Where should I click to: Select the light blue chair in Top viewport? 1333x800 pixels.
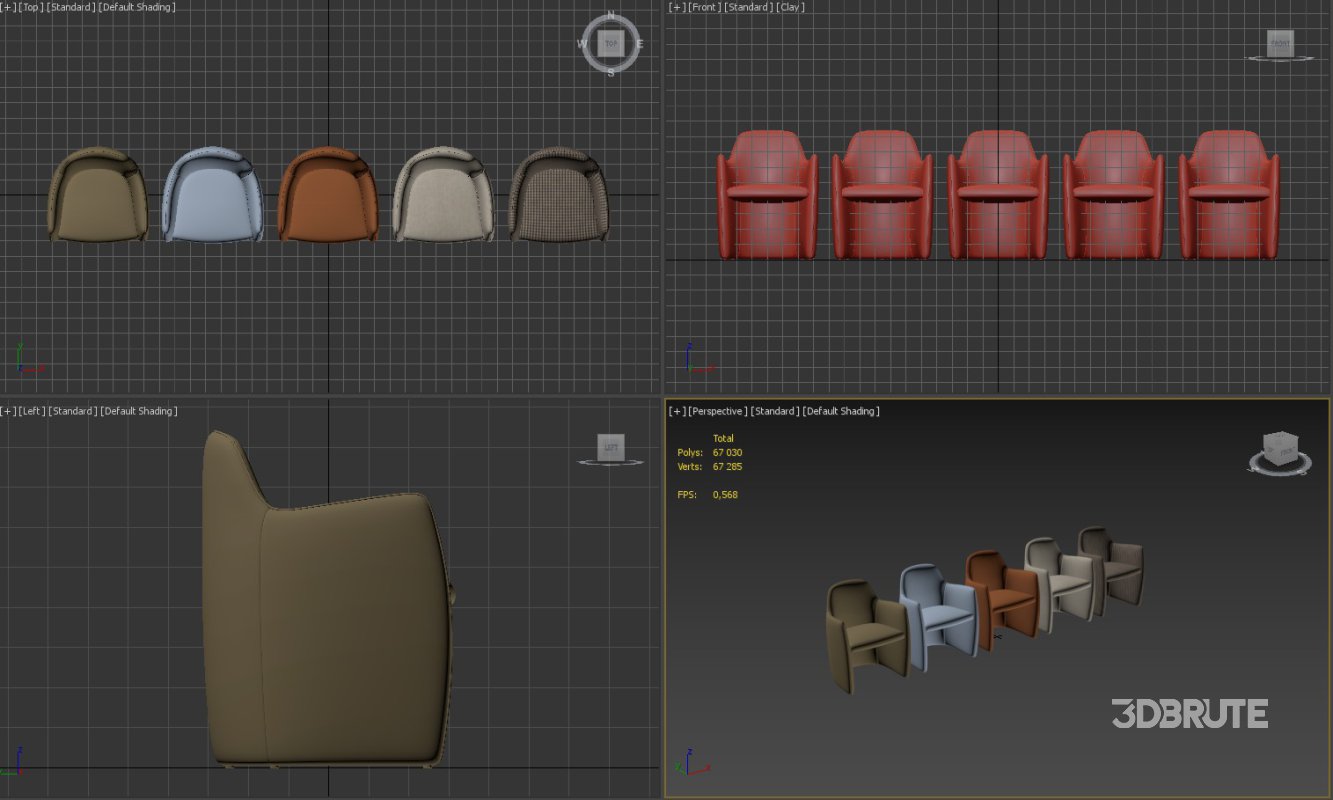pos(212,200)
